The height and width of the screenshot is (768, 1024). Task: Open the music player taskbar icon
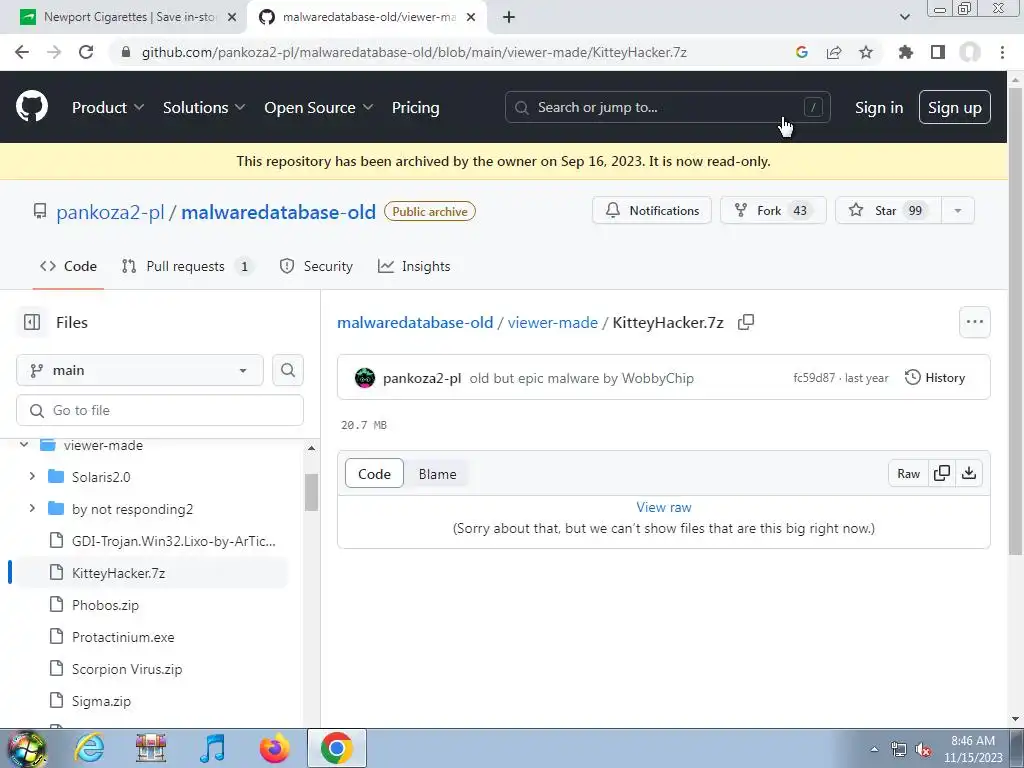[x=213, y=748]
